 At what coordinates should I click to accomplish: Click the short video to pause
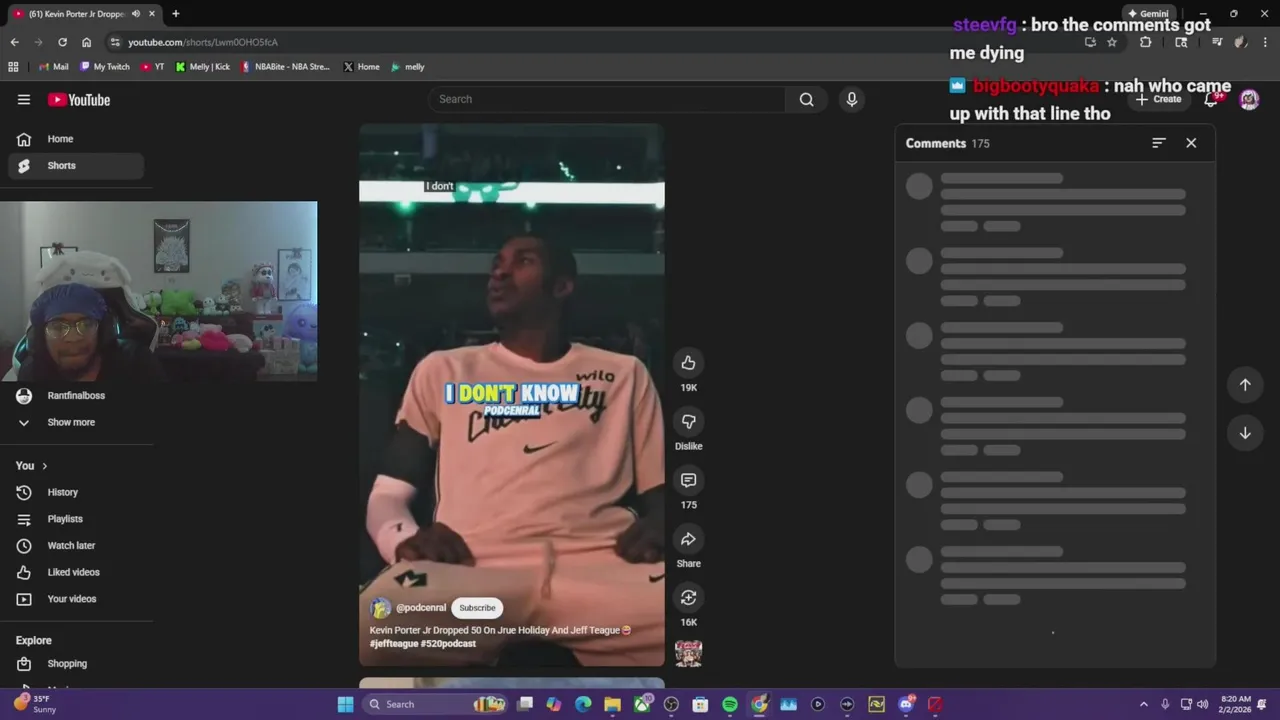click(512, 394)
